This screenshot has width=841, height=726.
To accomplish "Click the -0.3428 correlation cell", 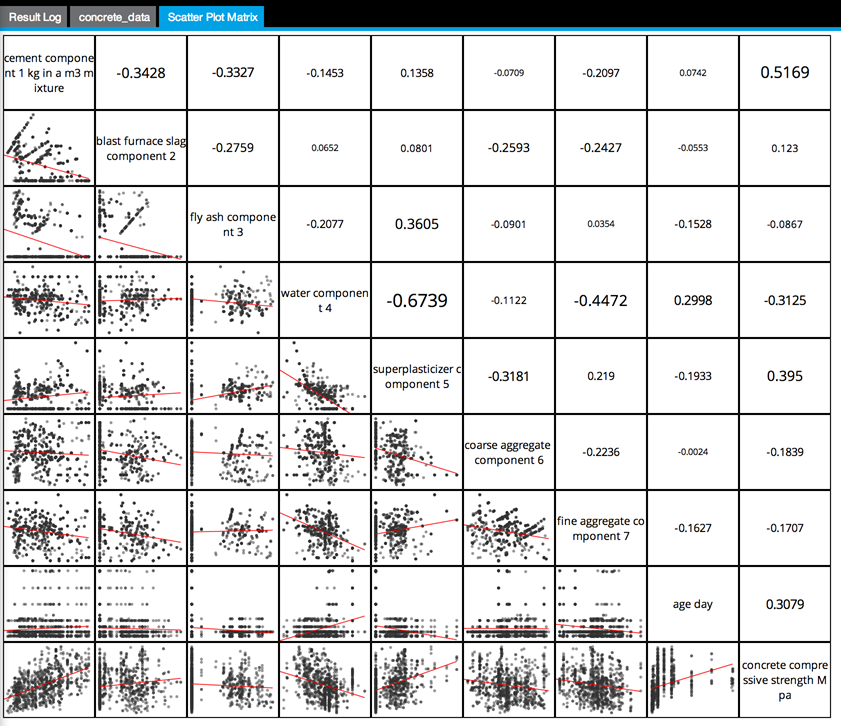I will [140, 73].
